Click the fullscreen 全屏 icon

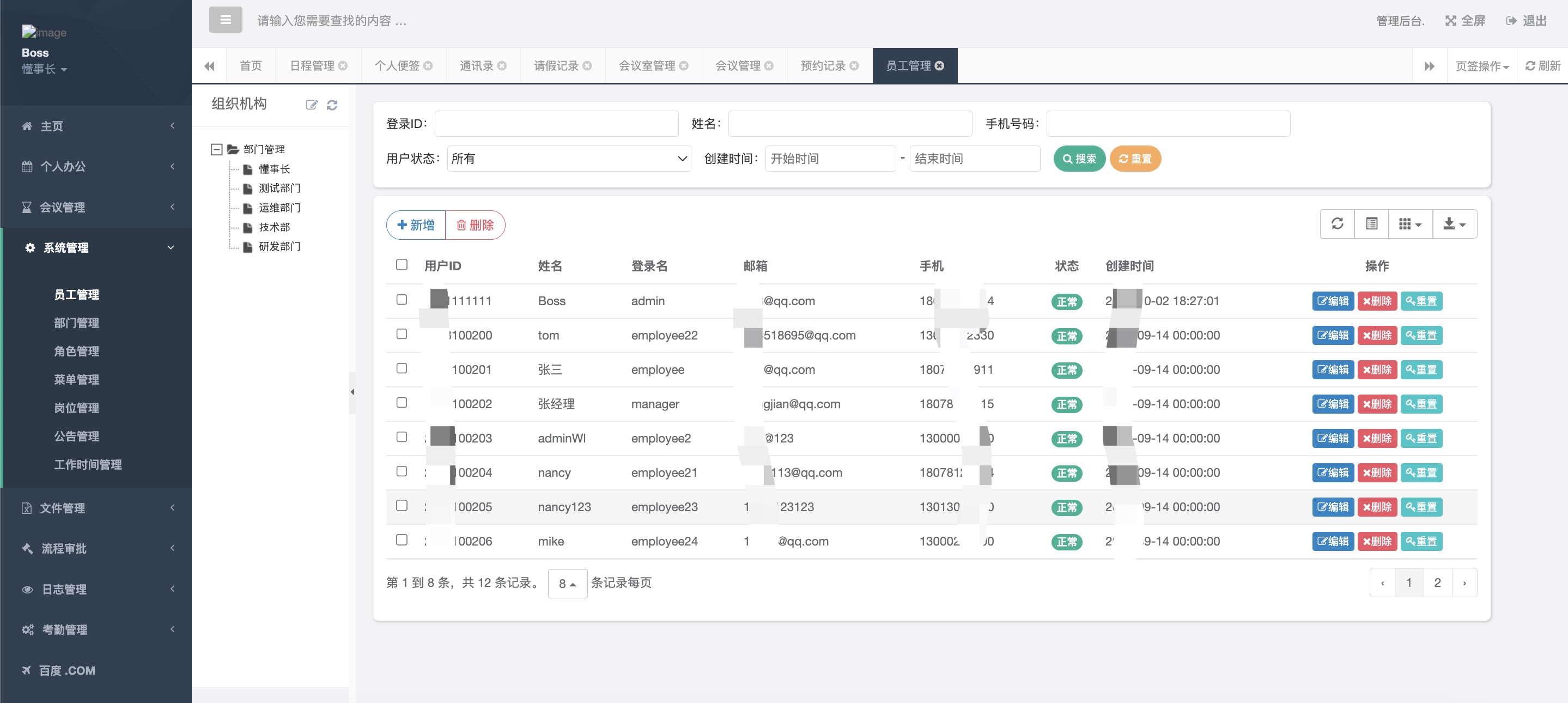click(x=1450, y=21)
